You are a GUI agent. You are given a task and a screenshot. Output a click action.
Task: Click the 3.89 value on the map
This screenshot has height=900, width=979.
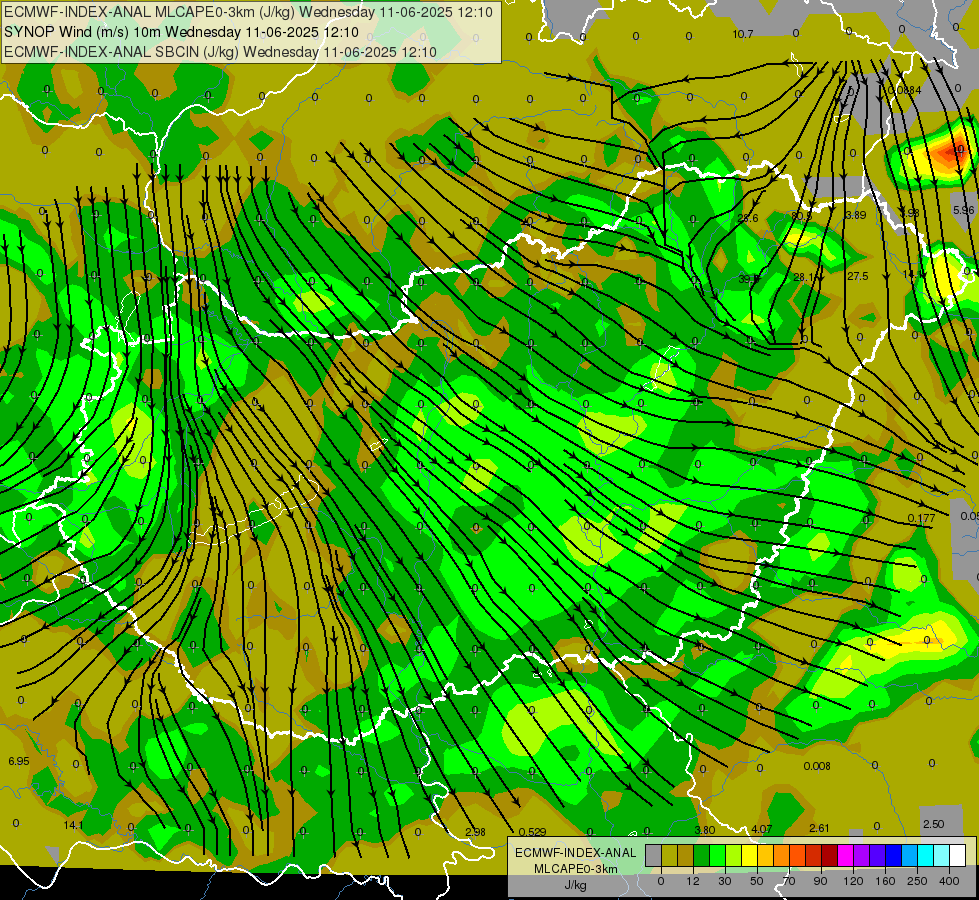click(855, 215)
